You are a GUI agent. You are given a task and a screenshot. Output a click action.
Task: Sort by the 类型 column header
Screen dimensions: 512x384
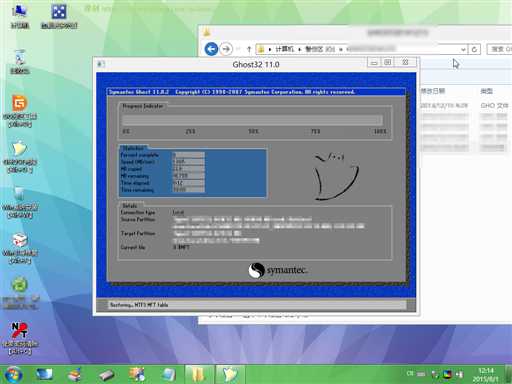(x=487, y=91)
